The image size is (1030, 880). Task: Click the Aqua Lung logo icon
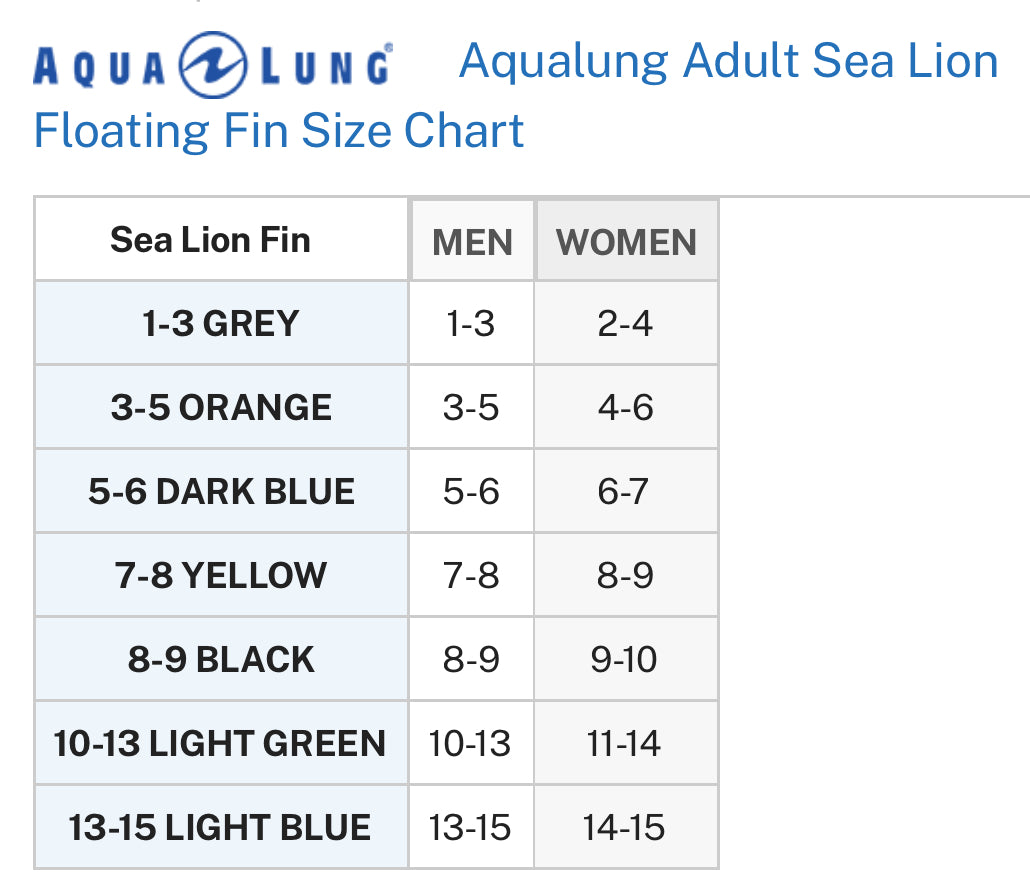coord(212,65)
